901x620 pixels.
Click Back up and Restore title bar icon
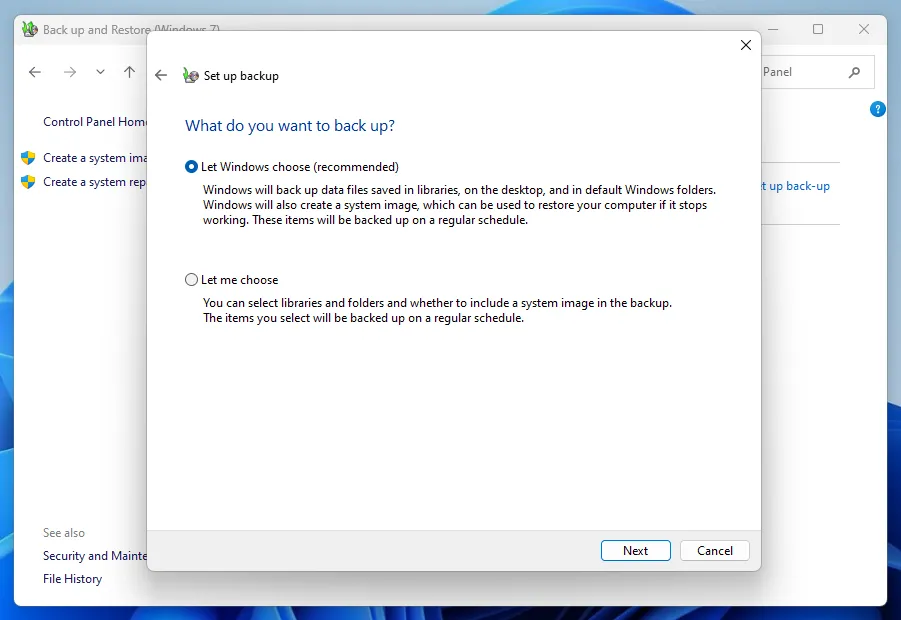point(30,29)
